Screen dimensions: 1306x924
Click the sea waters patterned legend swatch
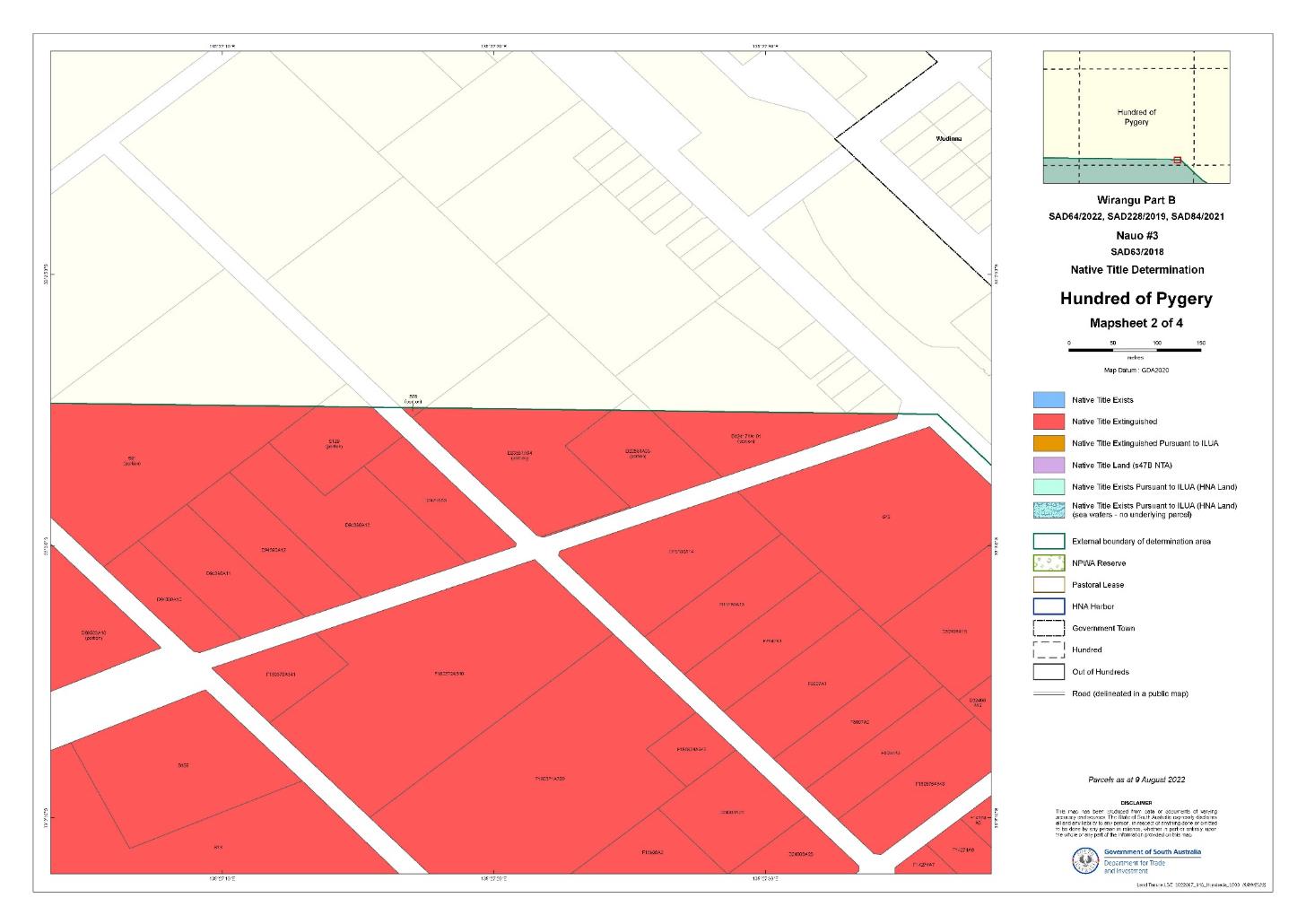[1048, 510]
